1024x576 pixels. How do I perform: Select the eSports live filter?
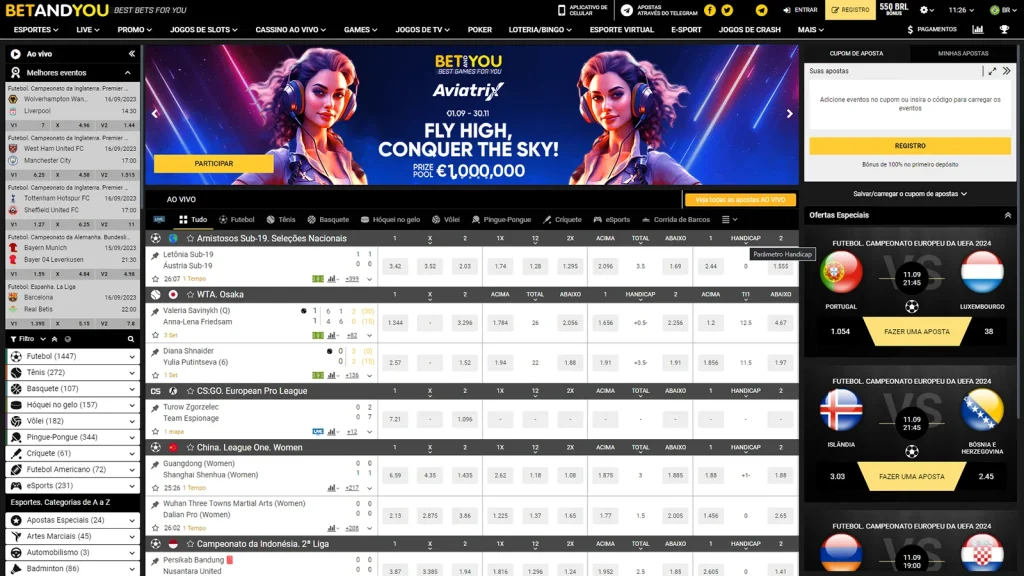click(x=611, y=219)
